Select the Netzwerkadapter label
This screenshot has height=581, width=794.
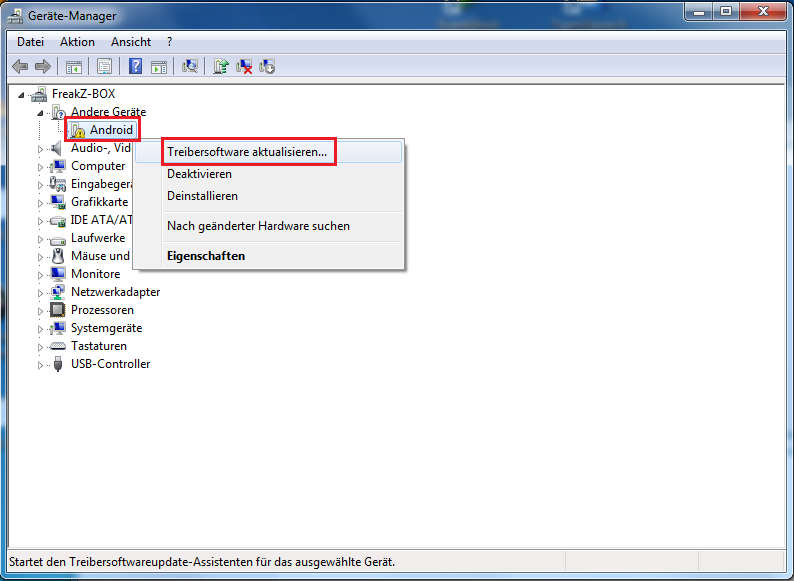tap(115, 292)
